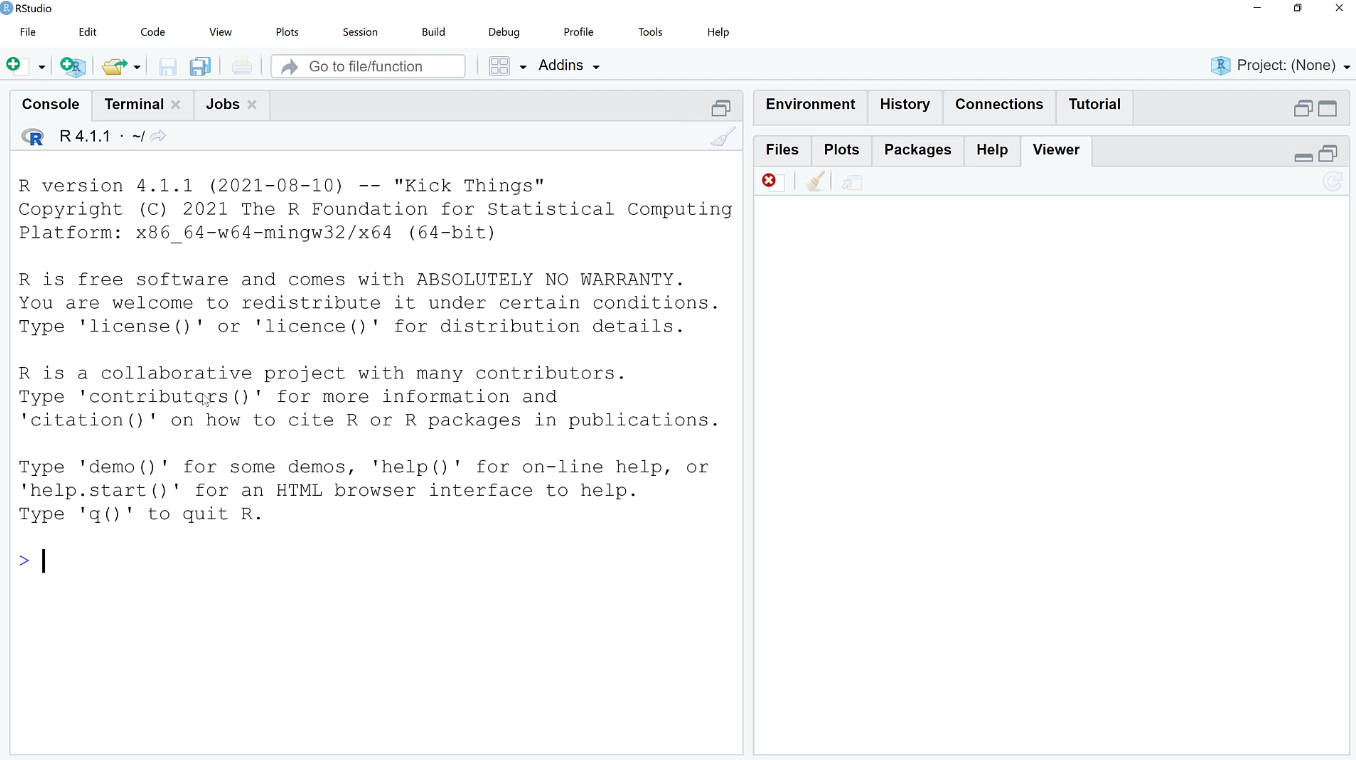This screenshot has width=1356, height=760.
Task: Click the "Kick Things" version line text
Action: 282,186
